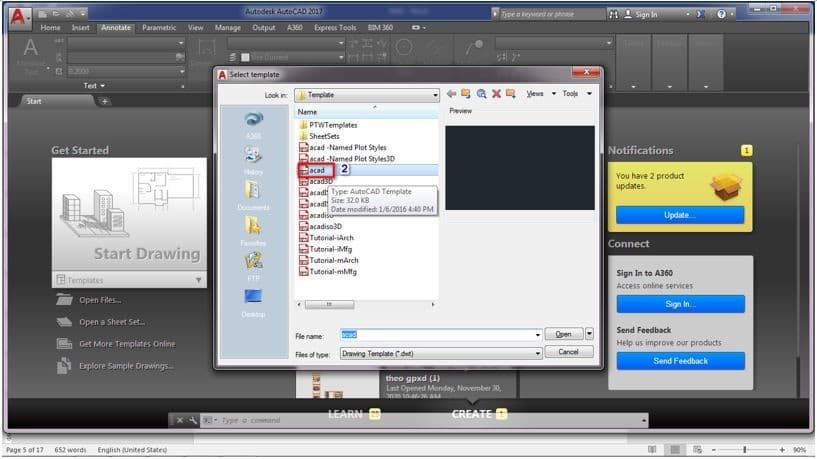Click Search the Web icon
The height and width of the screenshot is (459, 817).
pyautogui.click(x=481, y=94)
